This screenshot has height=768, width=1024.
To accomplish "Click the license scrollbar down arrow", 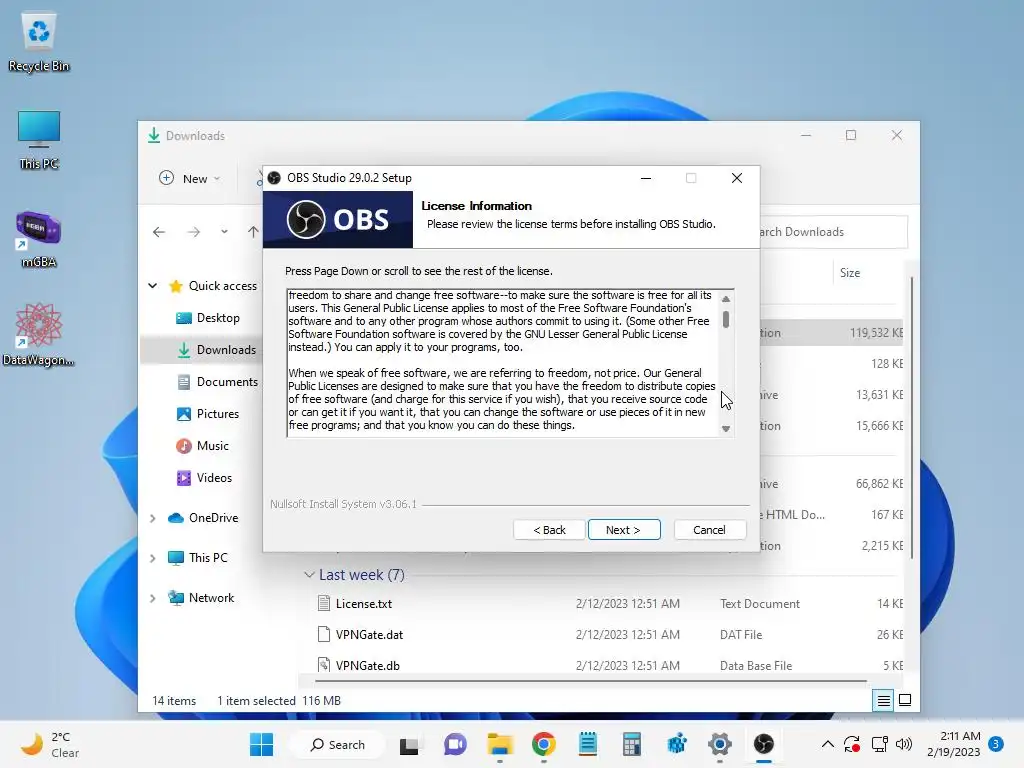I will [x=726, y=429].
